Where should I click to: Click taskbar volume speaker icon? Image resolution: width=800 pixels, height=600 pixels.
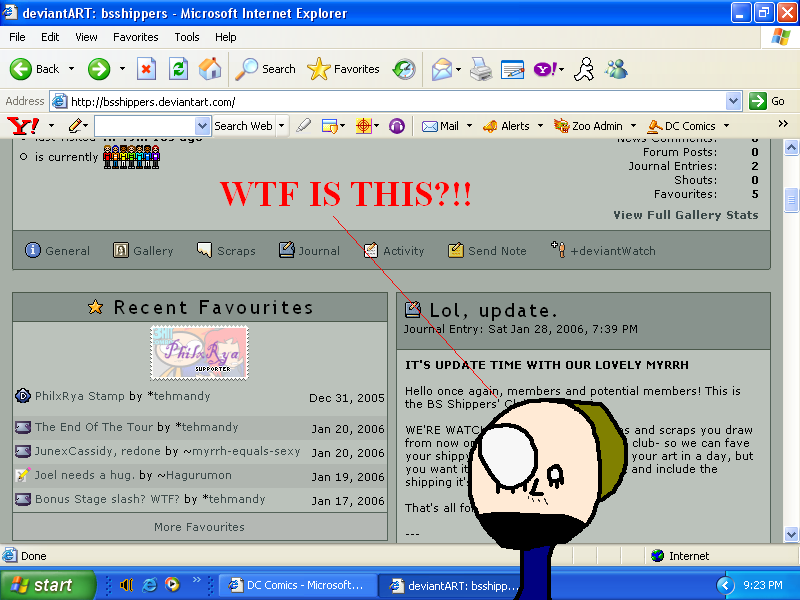tap(126, 585)
